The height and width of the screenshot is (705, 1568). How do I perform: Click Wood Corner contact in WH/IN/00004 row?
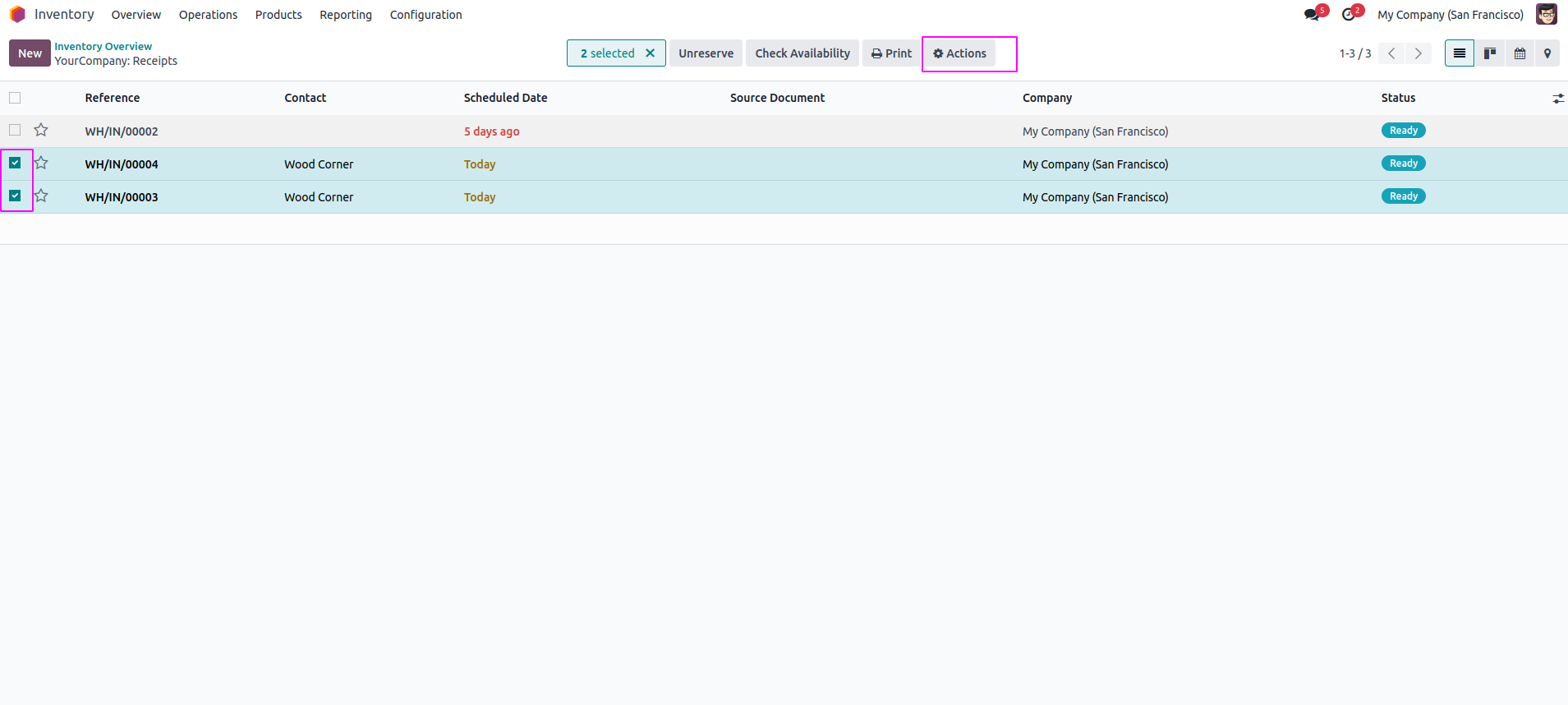pos(319,164)
